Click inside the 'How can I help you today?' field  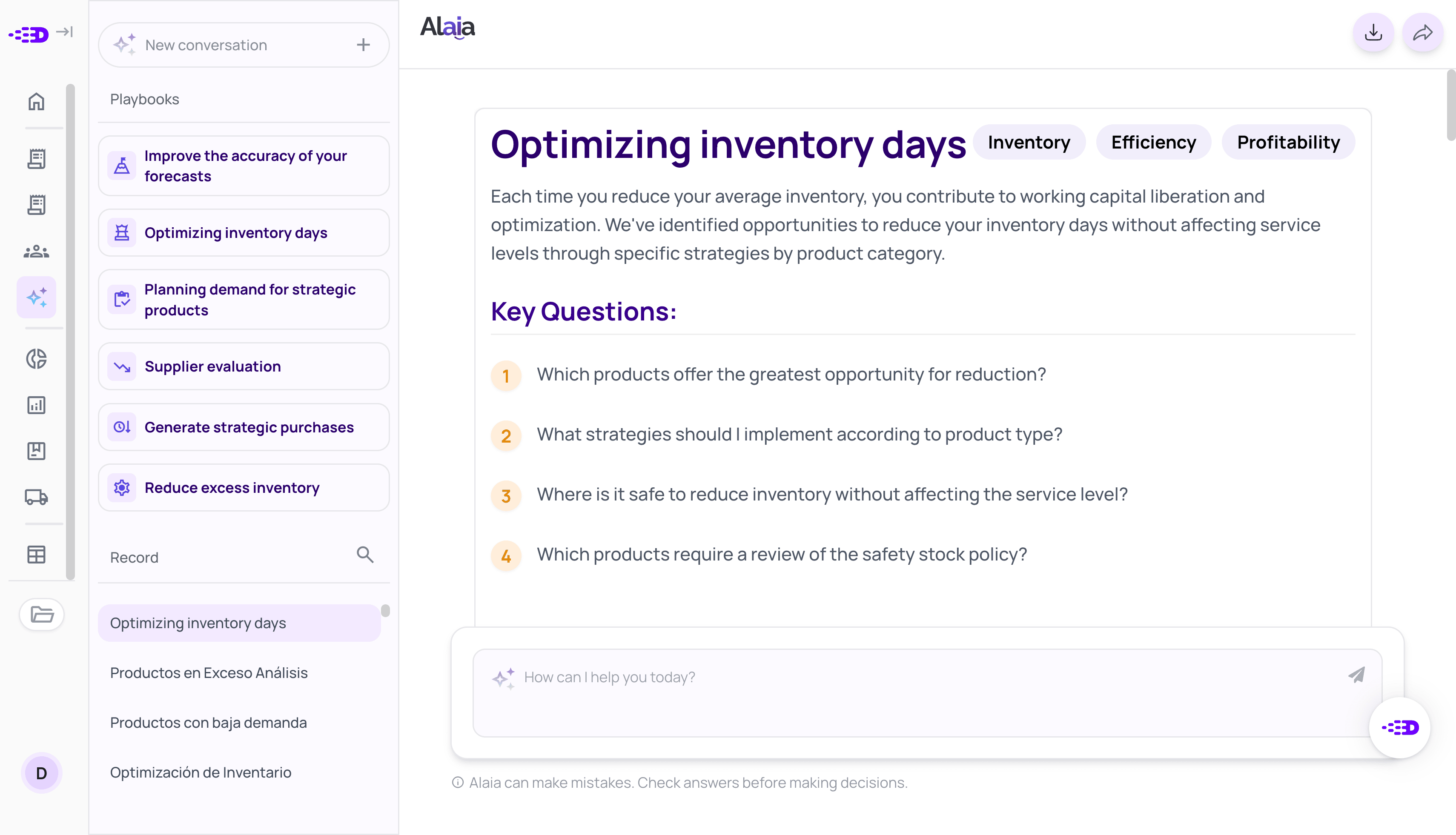point(860,677)
